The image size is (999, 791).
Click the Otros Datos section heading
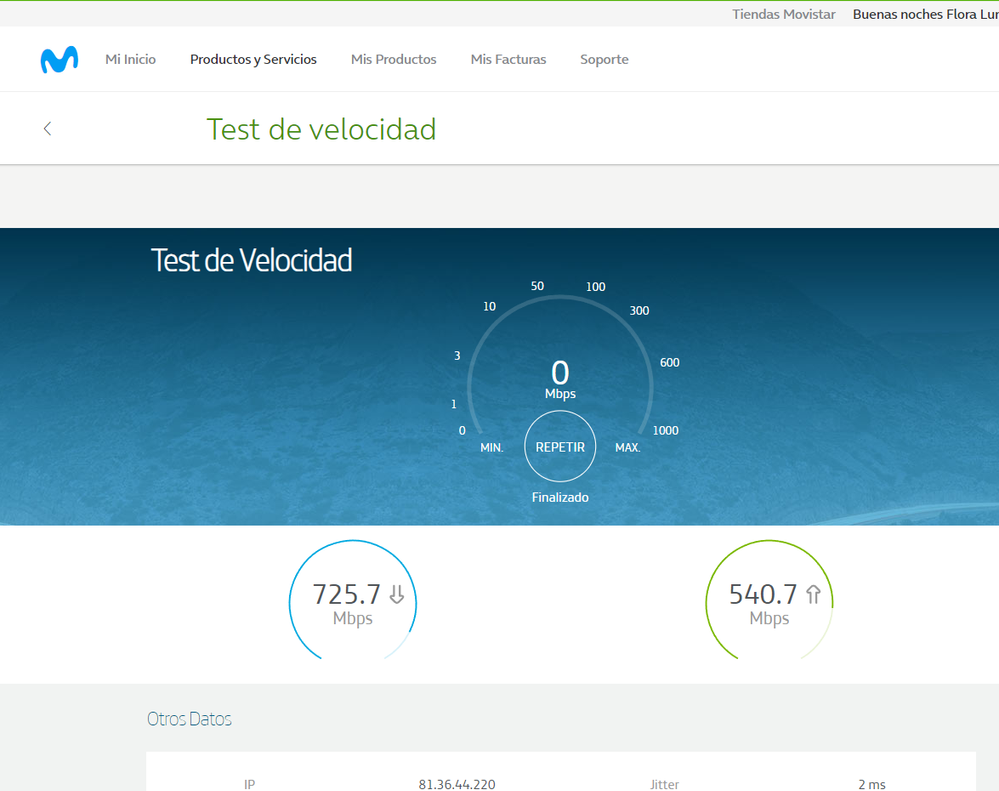click(189, 719)
